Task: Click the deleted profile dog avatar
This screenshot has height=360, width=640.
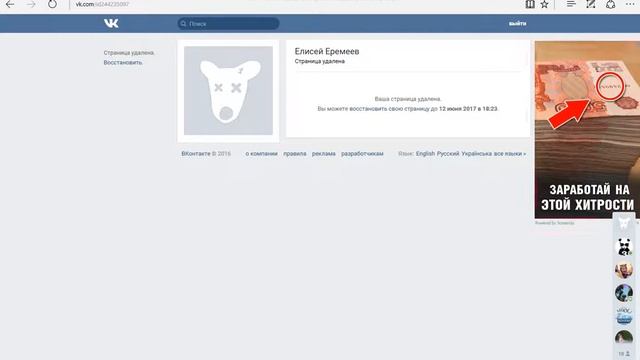Action: [x=228, y=91]
